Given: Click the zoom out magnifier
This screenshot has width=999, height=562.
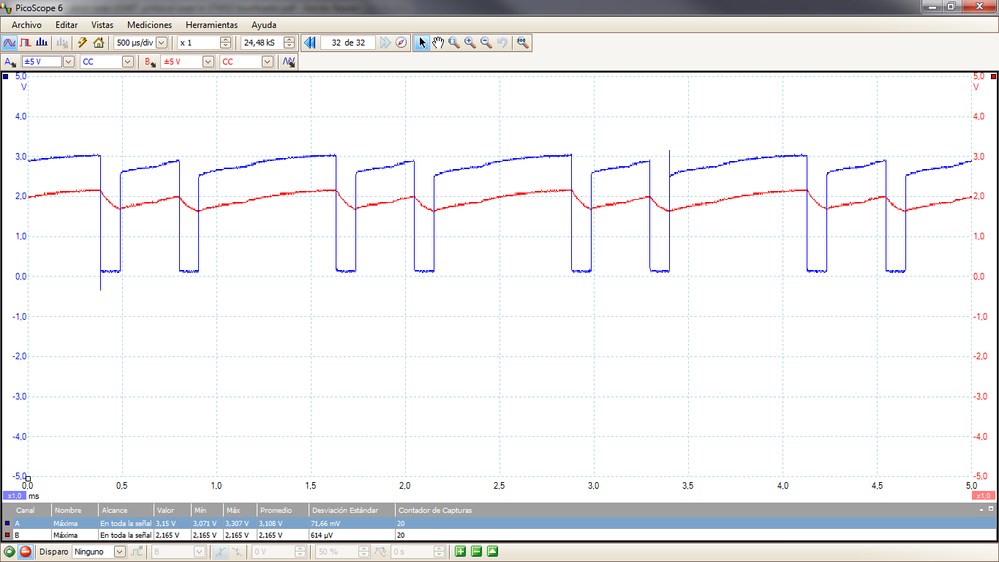Looking at the screenshot, I should point(485,43).
